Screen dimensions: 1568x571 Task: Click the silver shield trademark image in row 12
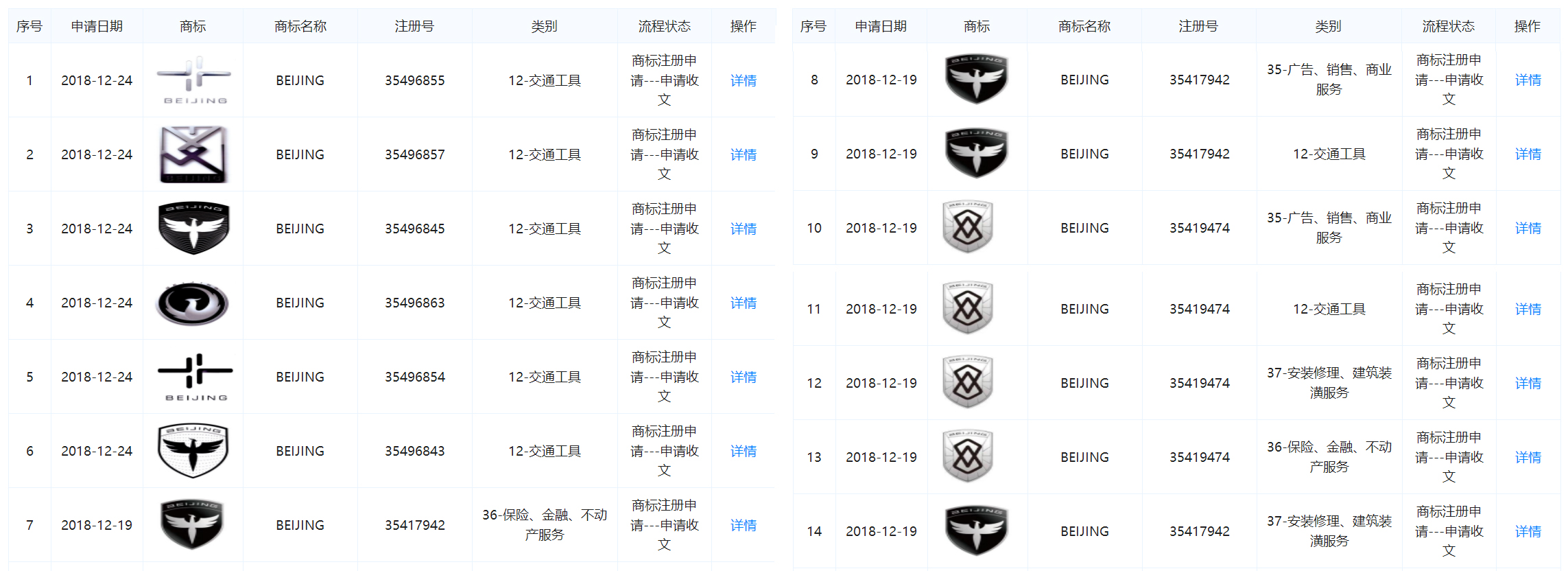tap(968, 382)
